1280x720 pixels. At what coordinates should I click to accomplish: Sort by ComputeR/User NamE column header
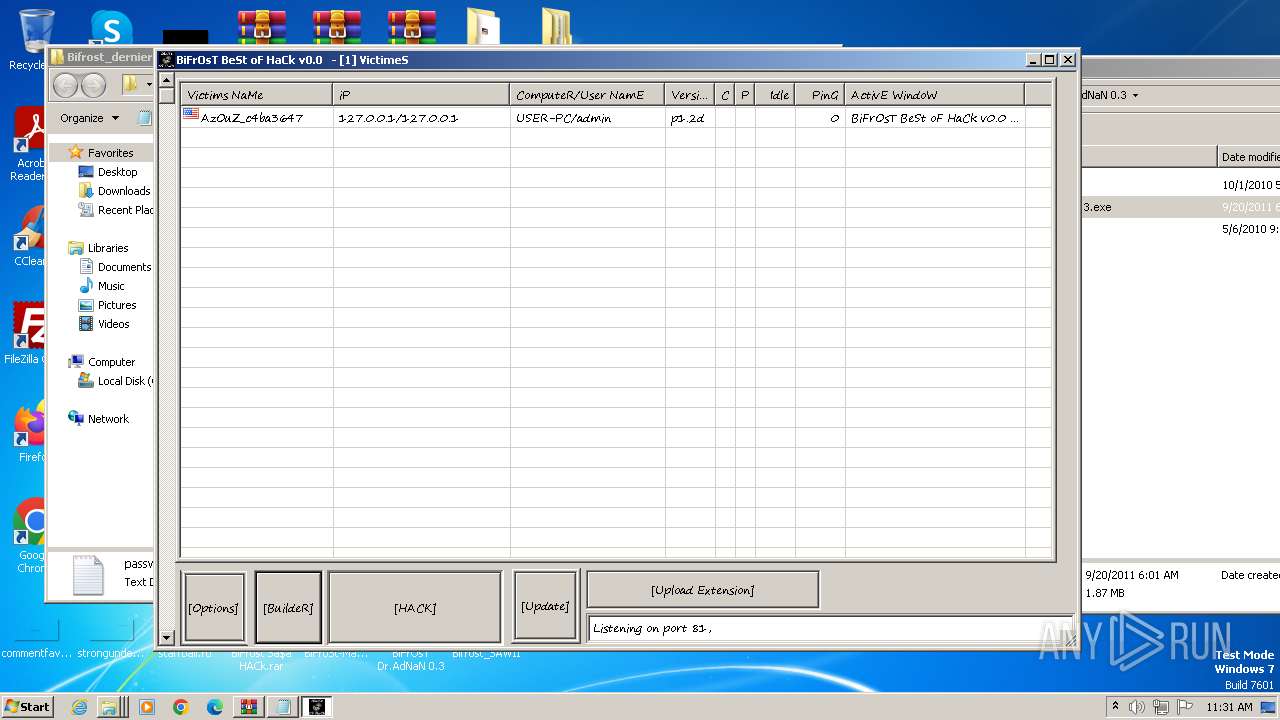(587, 95)
